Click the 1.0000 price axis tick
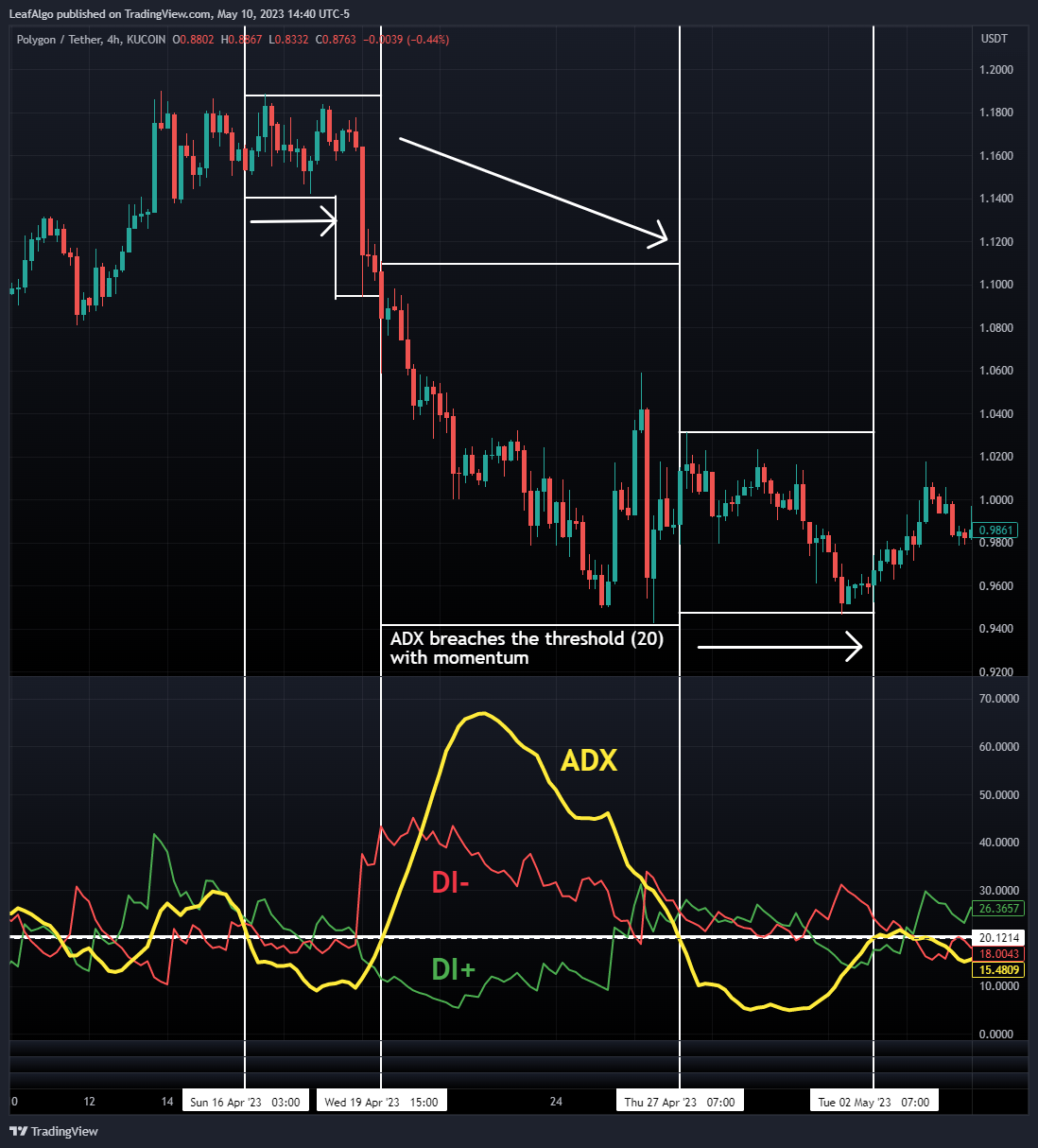 [996, 500]
